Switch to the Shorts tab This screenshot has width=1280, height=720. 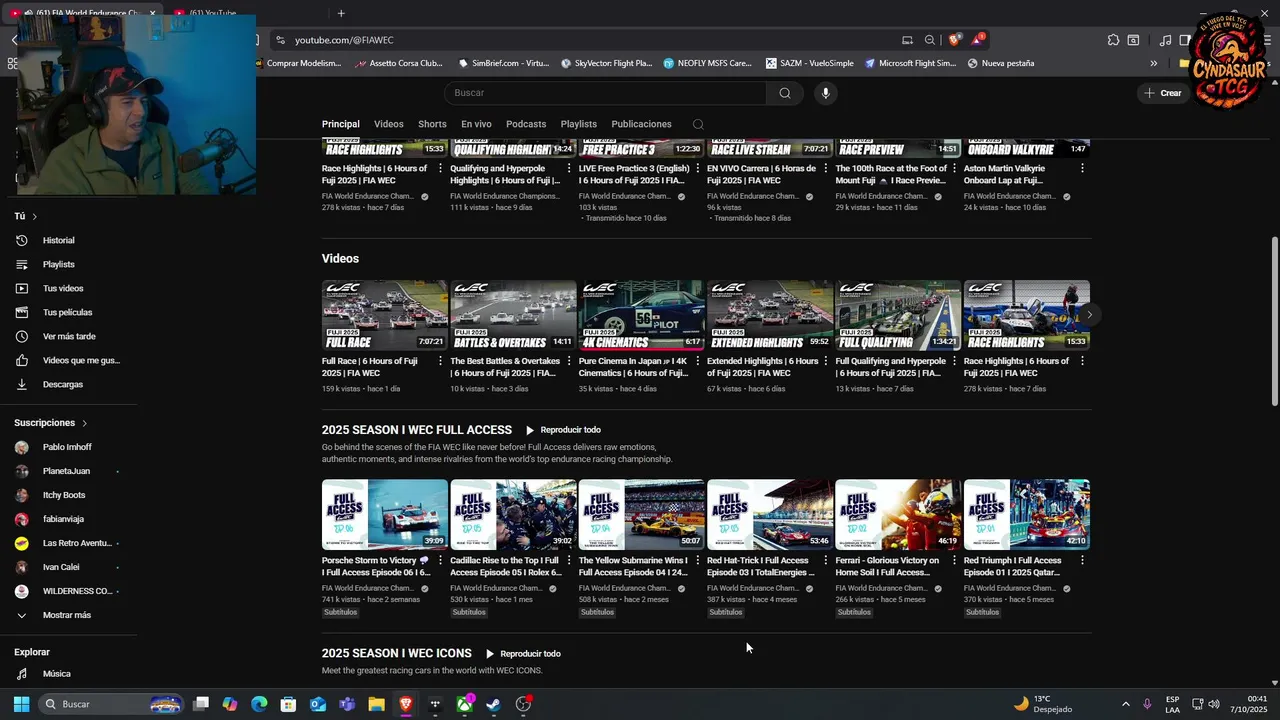point(432,124)
